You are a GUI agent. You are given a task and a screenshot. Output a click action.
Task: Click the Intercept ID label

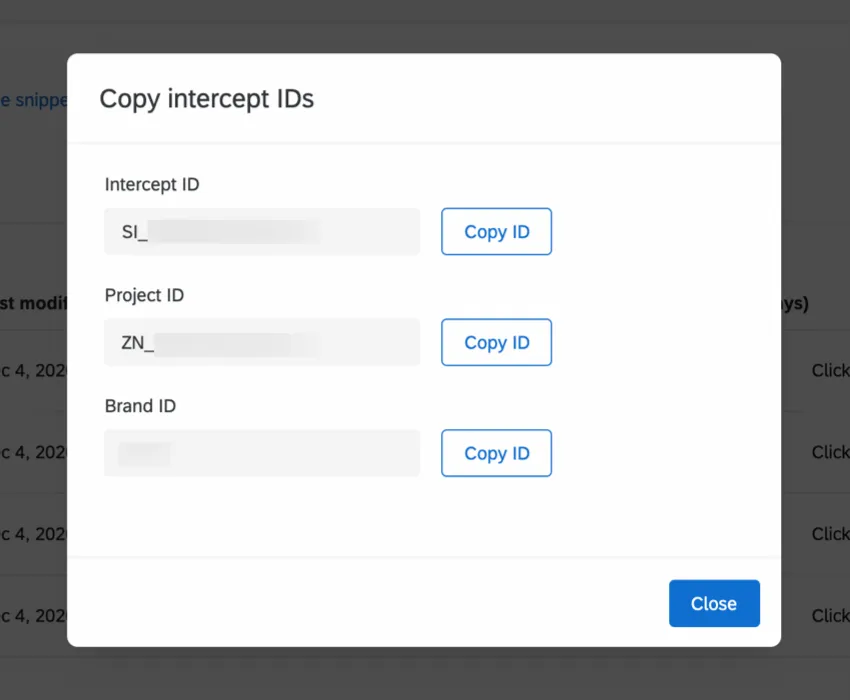[x=152, y=184]
